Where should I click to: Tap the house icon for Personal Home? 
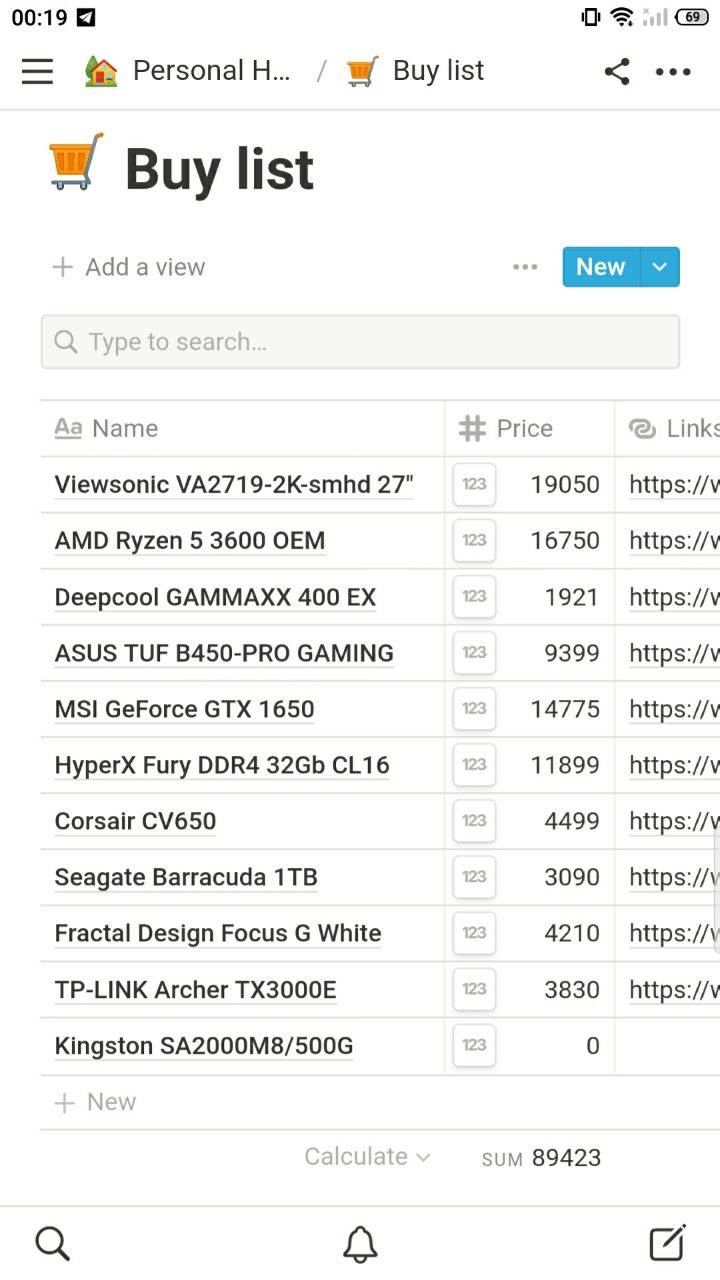101,71
